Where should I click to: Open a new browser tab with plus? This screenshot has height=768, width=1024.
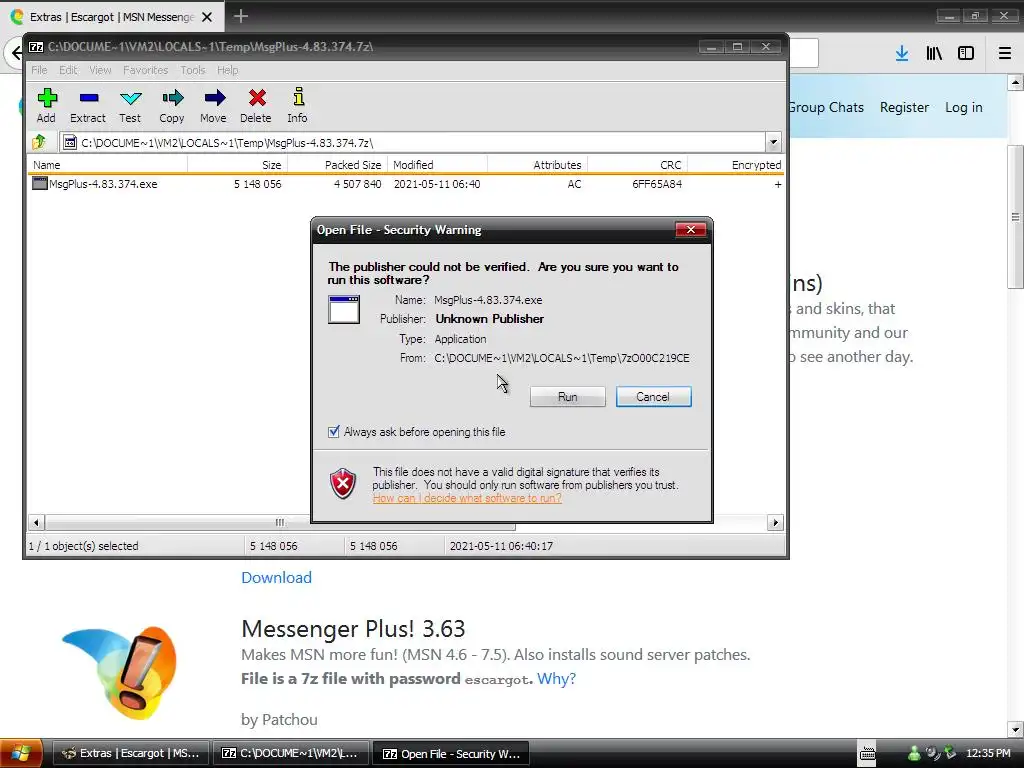[241, 16]
